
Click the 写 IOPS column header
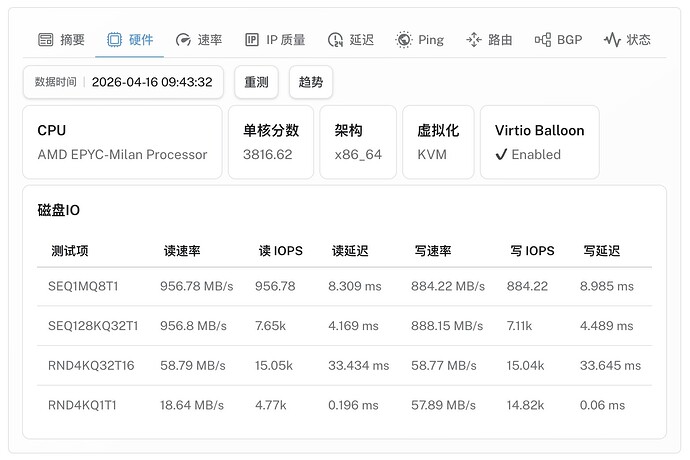tap(532, 251)
